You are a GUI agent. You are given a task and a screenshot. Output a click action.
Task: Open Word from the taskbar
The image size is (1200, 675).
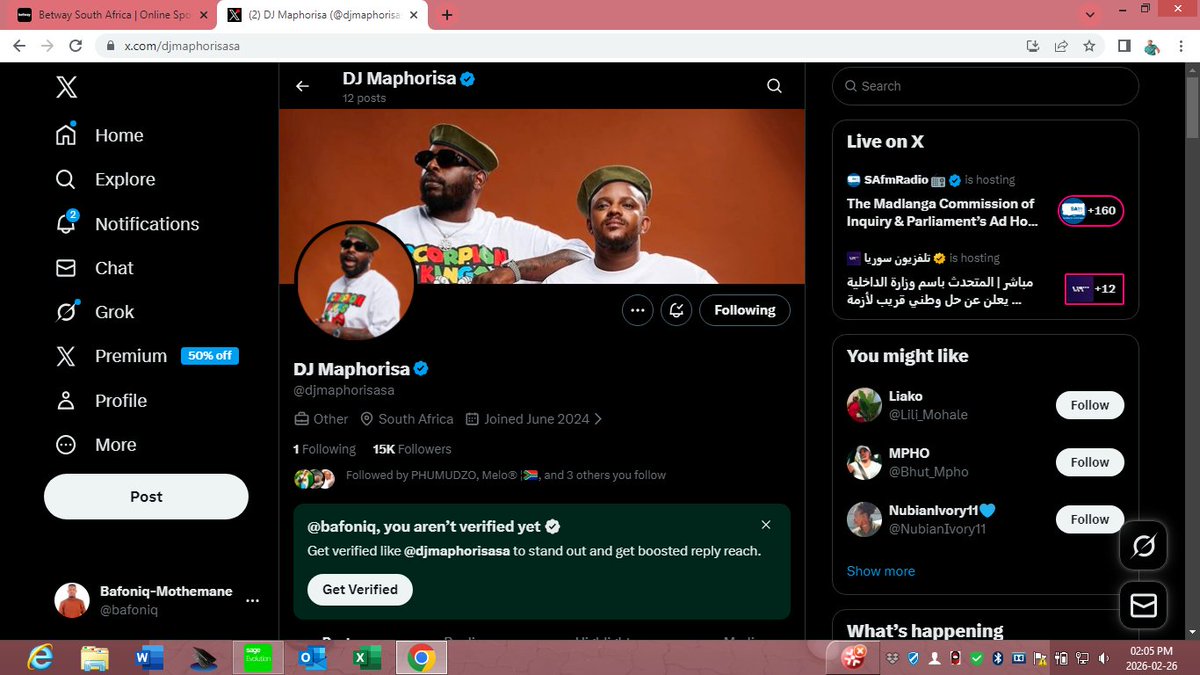(x=149, y=658)
